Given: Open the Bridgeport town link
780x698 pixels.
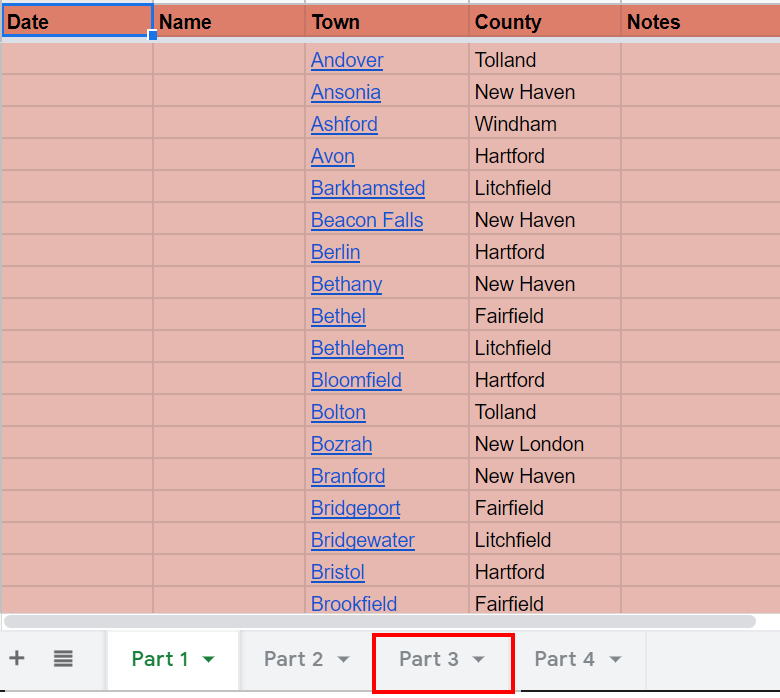Looking at the screenshot, I should point(355,508).
